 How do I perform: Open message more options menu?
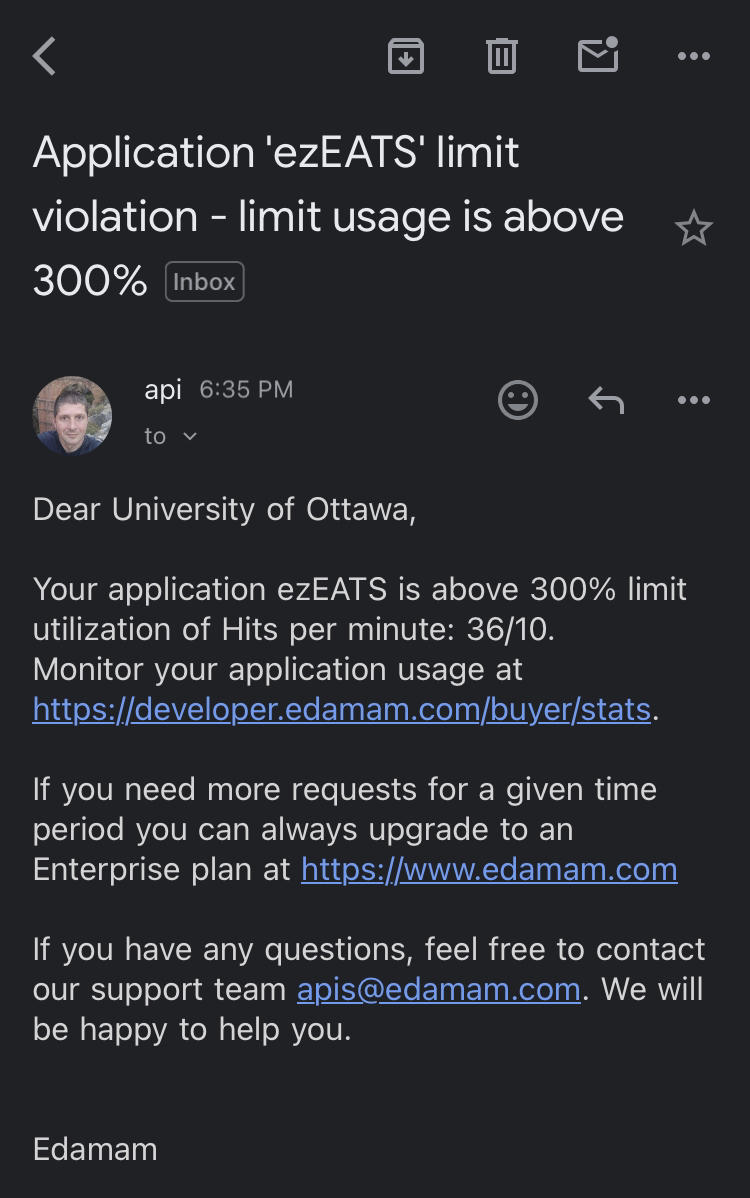pos(693,401)
